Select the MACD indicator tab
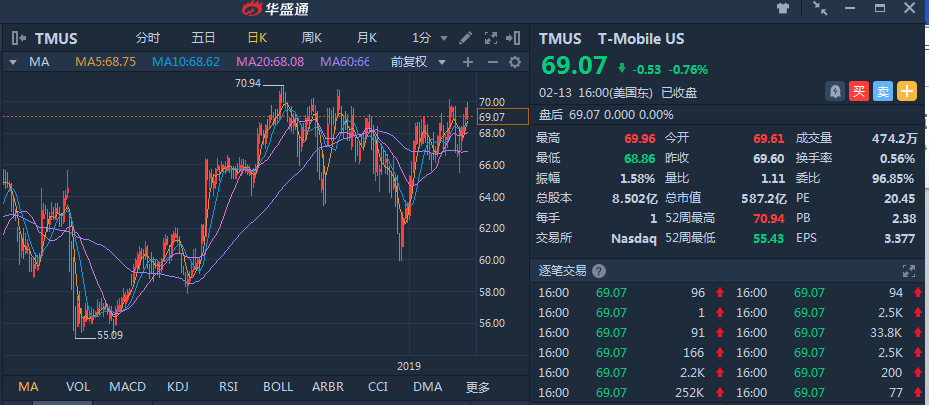 pyautogui.click(x=127, y=387)
